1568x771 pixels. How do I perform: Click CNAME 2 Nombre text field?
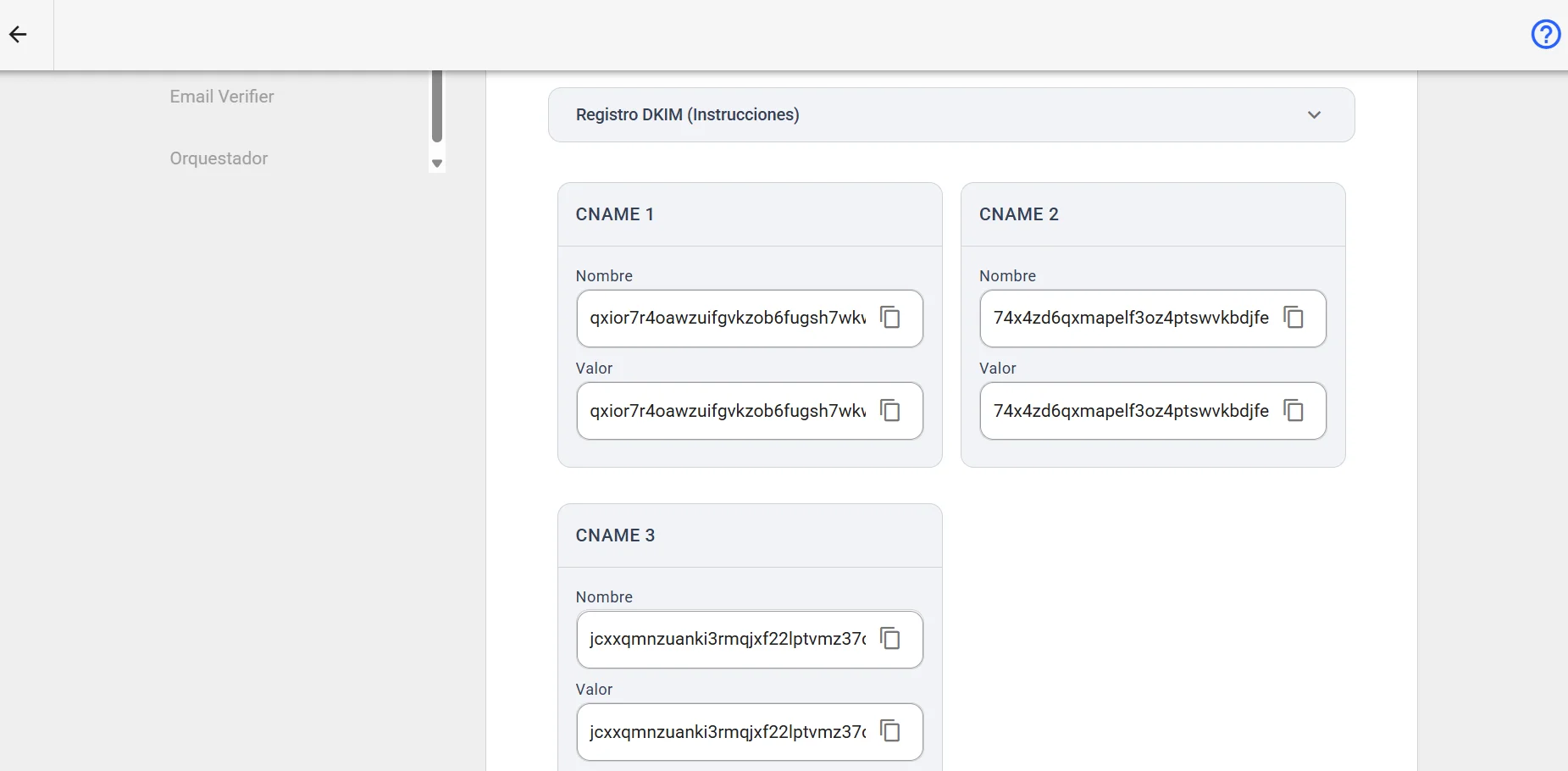point(1153,319)
